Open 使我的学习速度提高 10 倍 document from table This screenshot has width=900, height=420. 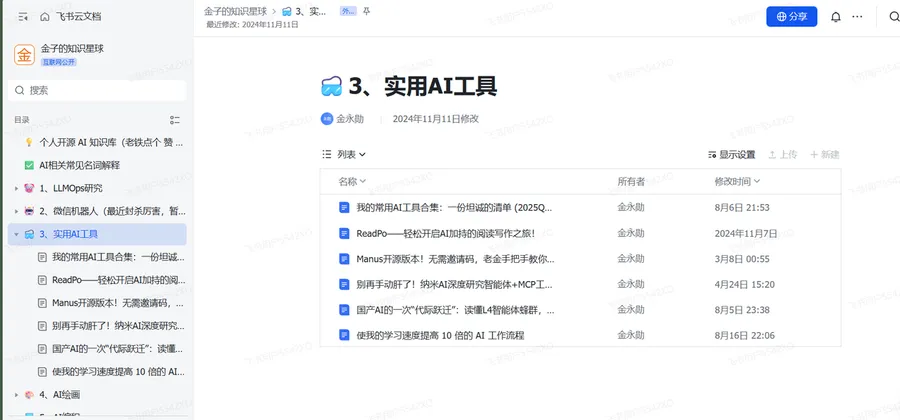[x=440, y=335]
